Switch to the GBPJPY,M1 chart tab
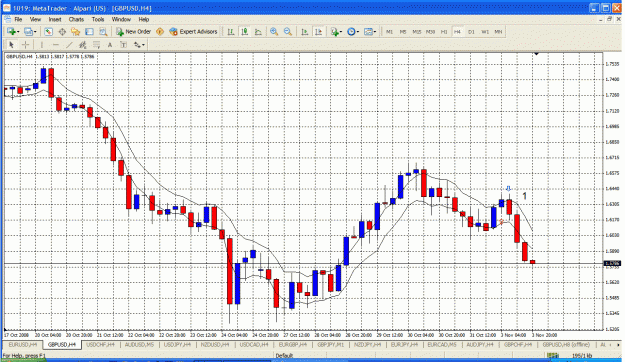The height and width of the screenshot is (362, 625). coord(330,344)
